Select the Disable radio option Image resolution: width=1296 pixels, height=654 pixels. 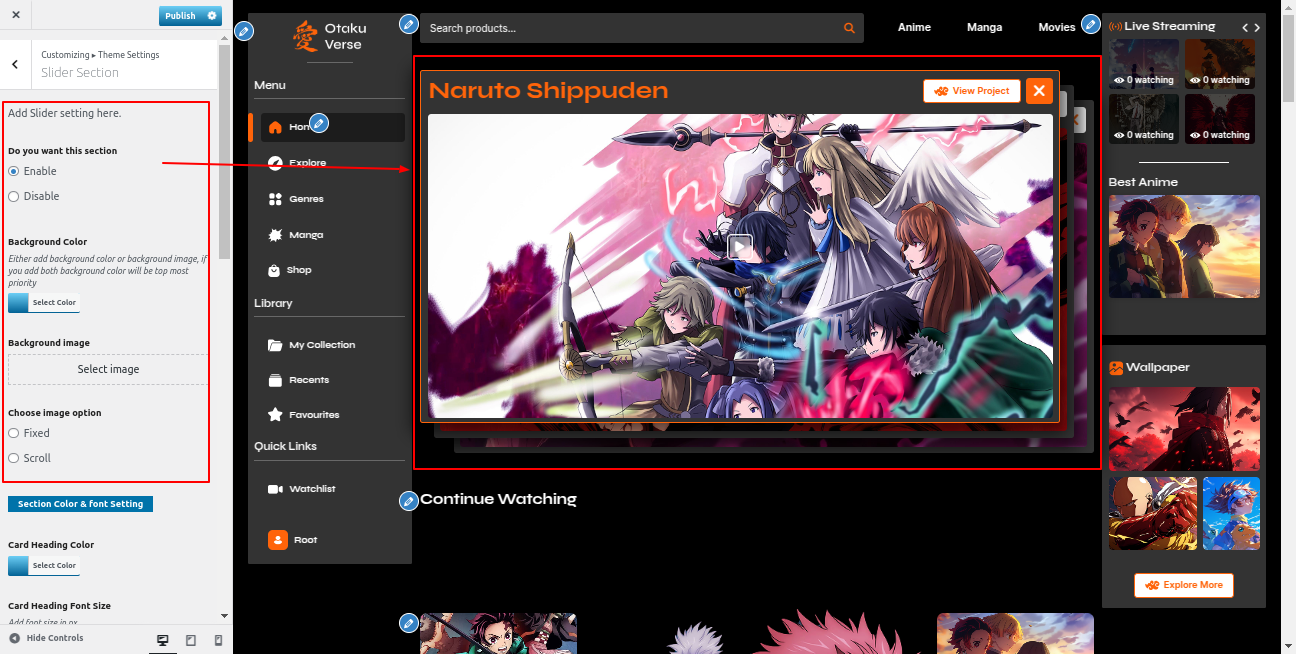point(14,197)
